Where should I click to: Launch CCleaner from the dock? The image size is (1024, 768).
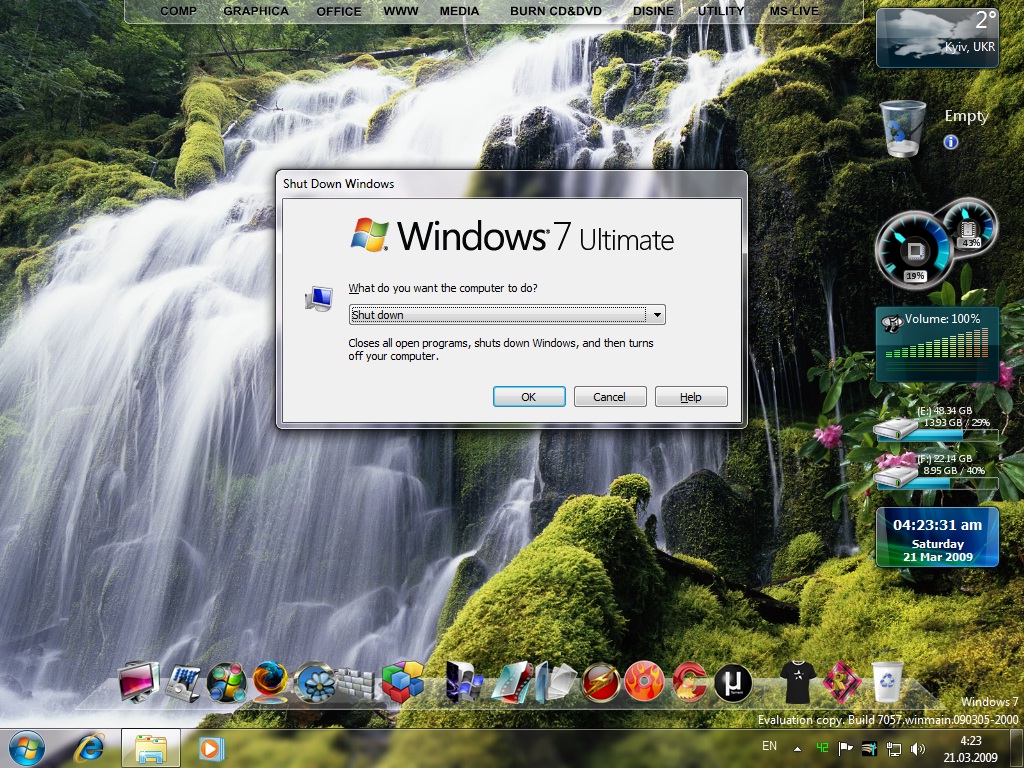pos(689,682)
